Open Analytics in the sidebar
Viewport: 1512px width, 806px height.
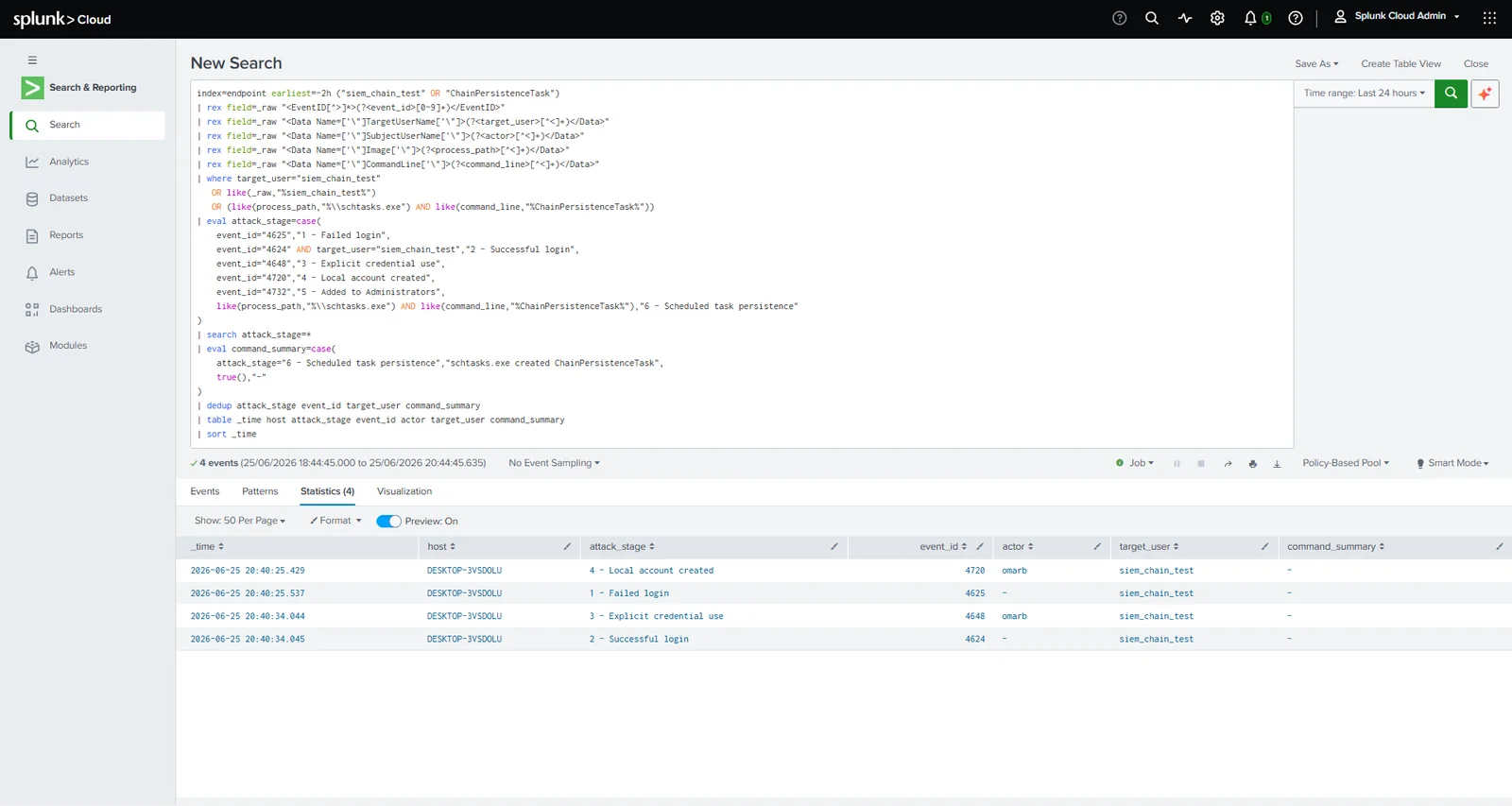tap(88, 162)
